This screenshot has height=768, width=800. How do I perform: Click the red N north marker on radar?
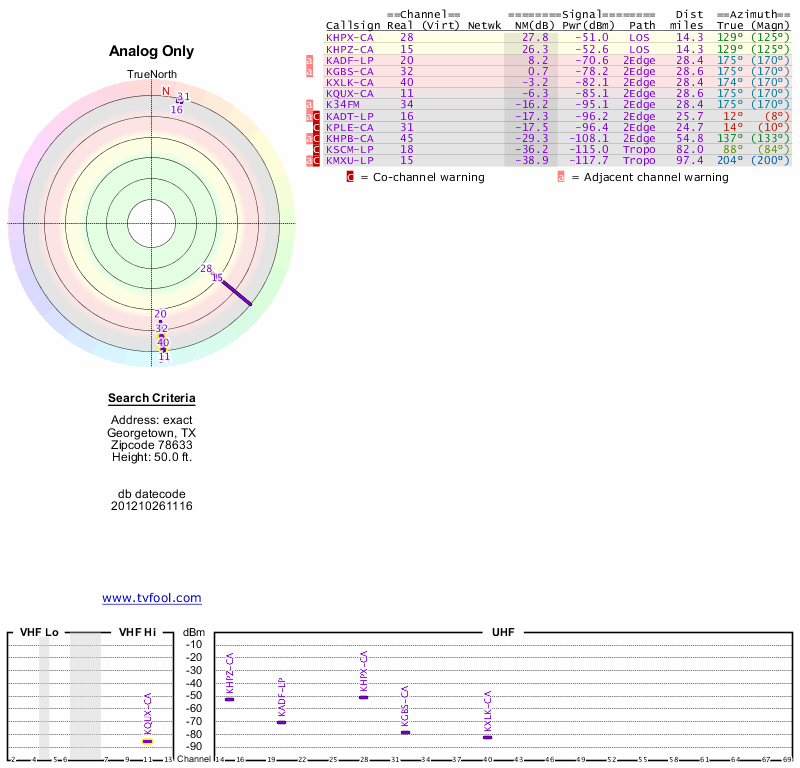pos(166,91)
